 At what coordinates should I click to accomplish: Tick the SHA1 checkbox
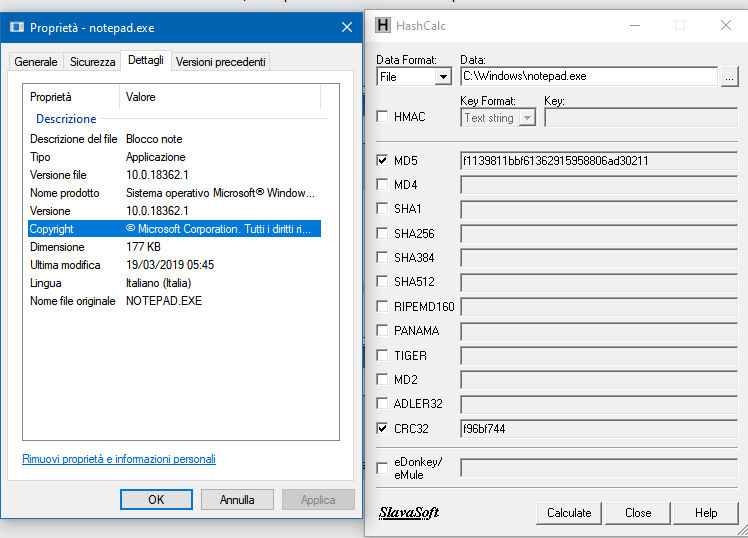382,208
